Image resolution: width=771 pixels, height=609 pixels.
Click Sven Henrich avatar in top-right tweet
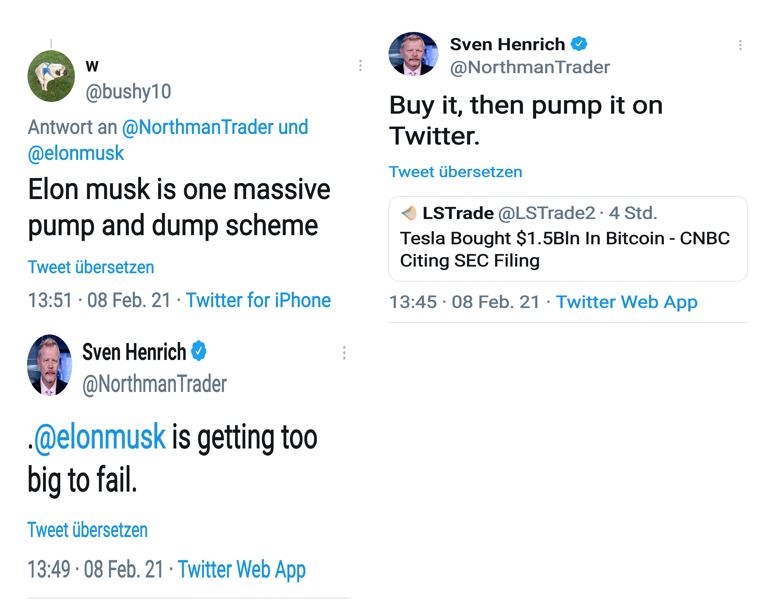(413, 55)
